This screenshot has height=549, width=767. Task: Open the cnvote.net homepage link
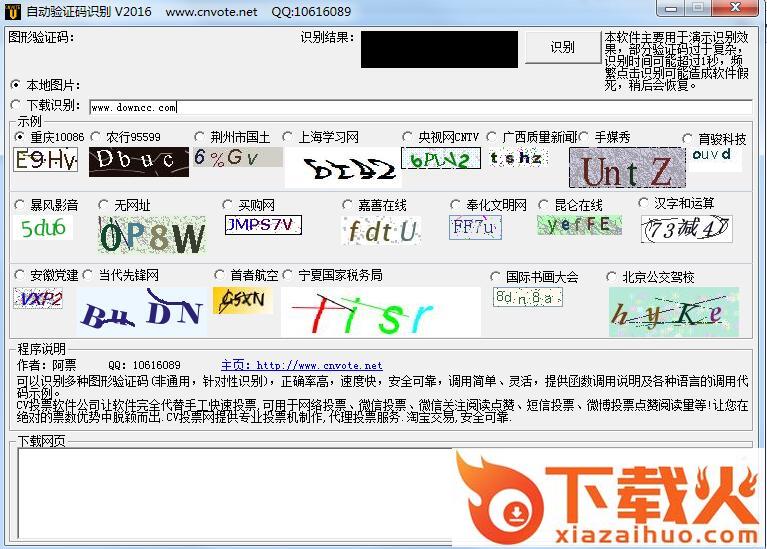[x=301, y=365]
